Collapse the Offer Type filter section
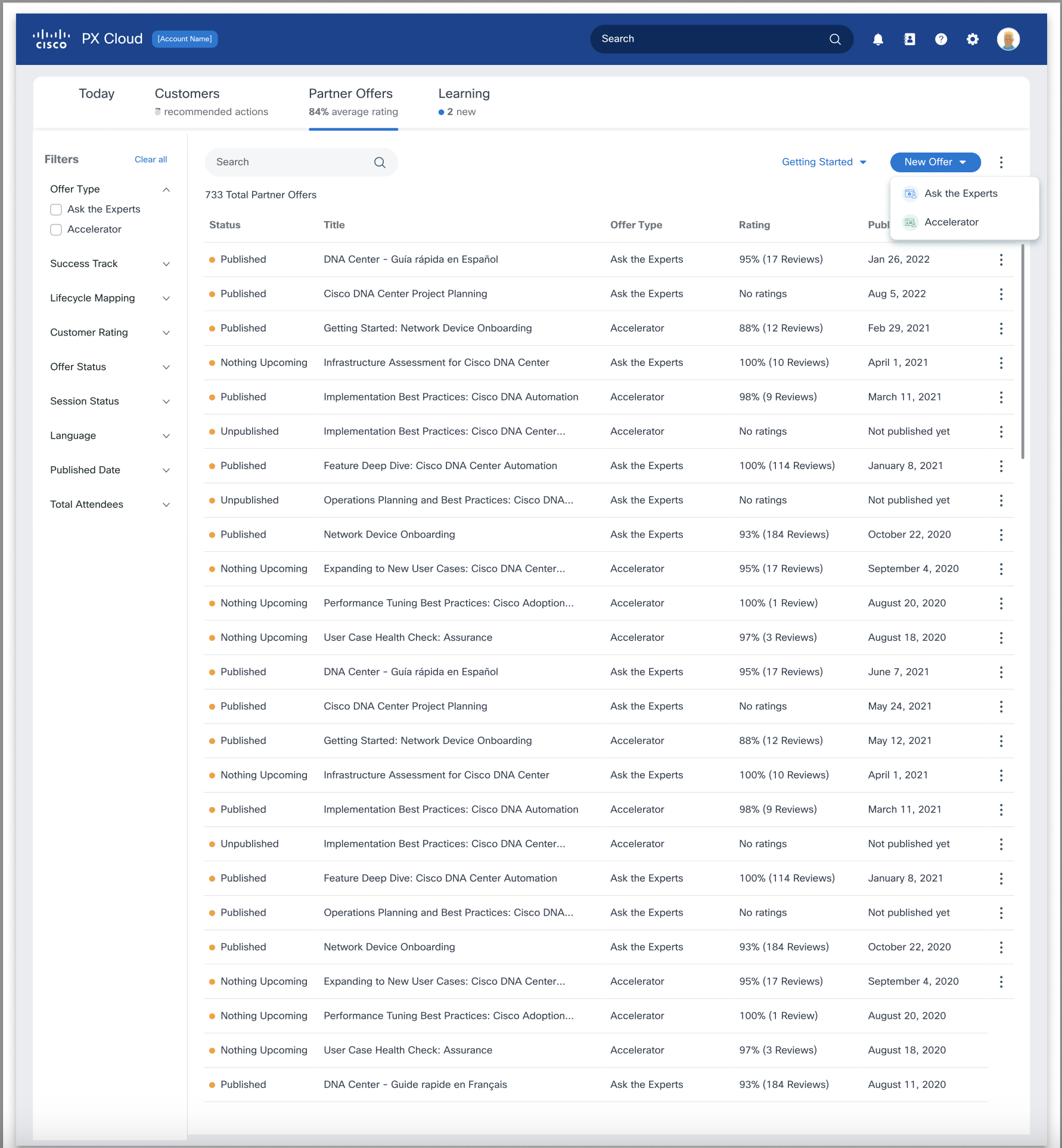 coord(166,190)
